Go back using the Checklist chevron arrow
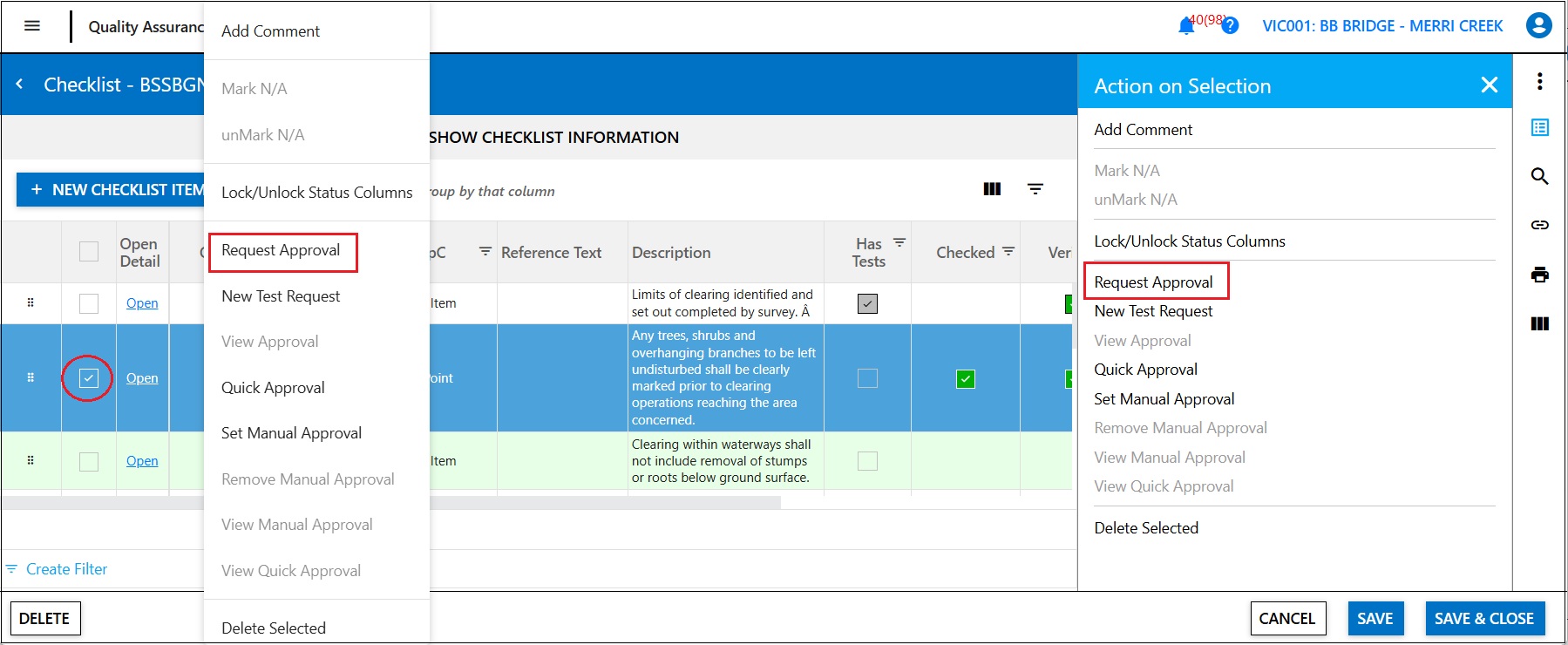The height and width of the screenshot is (645, 1568). point(20,85)
